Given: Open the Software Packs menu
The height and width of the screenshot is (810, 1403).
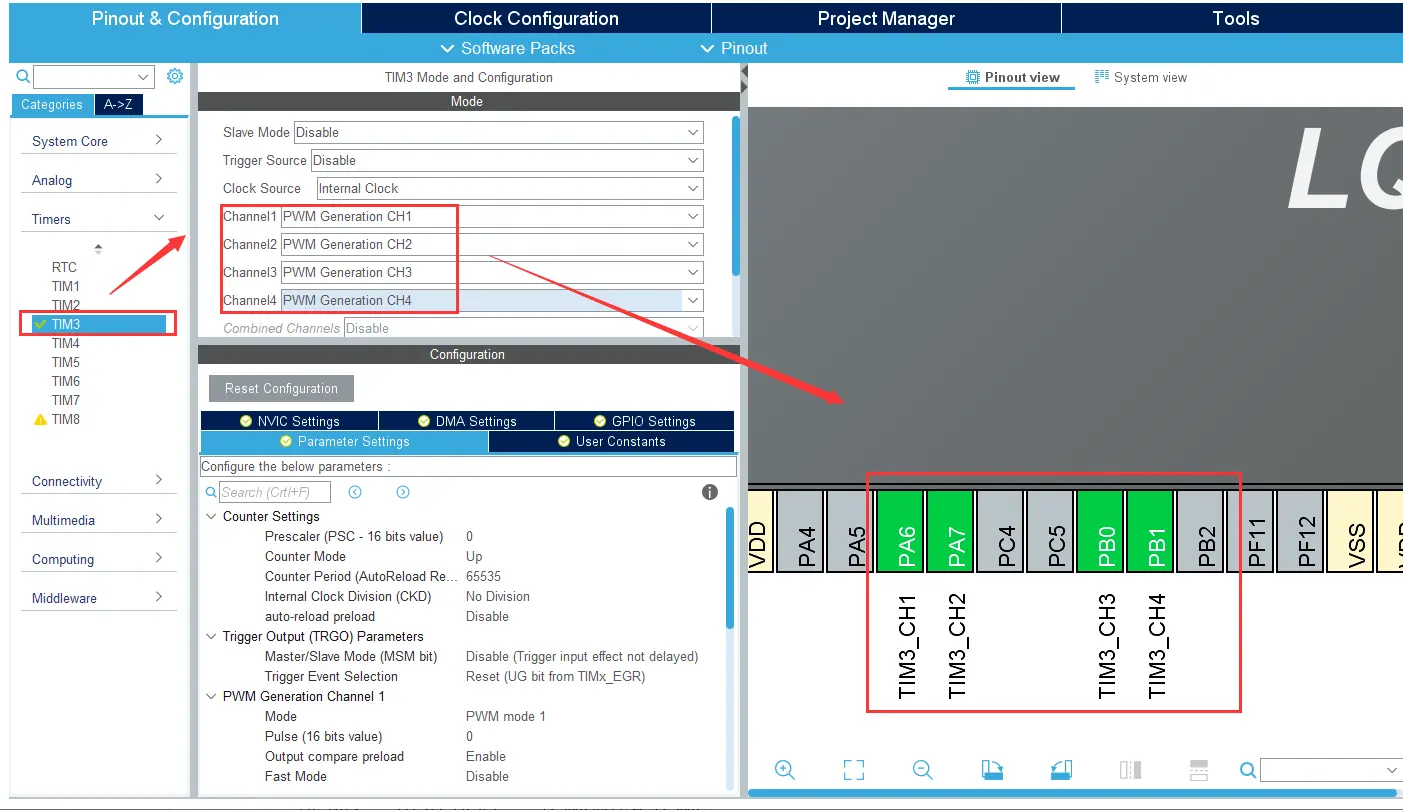Looking at the screenshot, I should [508, 48].
